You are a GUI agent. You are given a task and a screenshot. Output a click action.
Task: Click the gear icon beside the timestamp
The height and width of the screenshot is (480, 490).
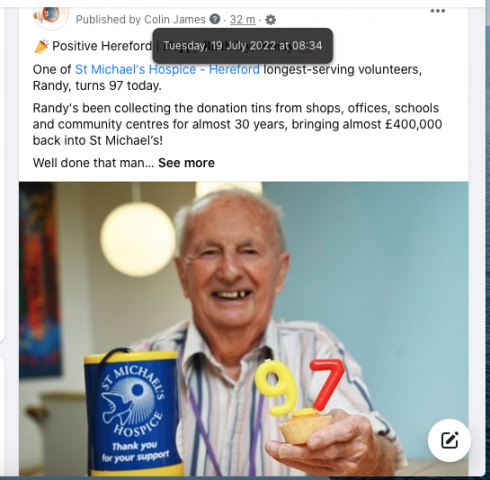[270, 20]
